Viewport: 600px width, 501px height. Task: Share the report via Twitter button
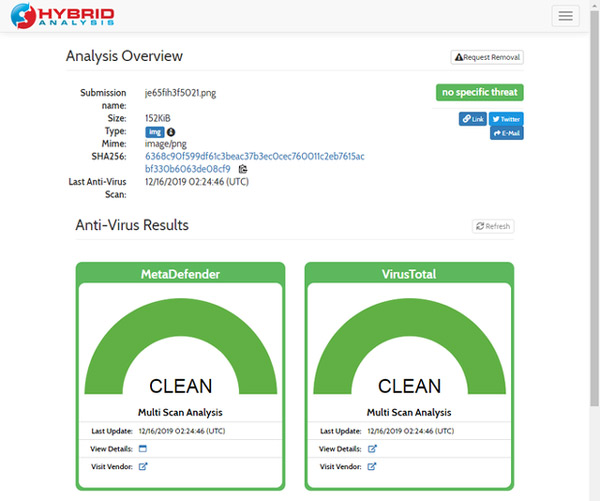[506, 119]
